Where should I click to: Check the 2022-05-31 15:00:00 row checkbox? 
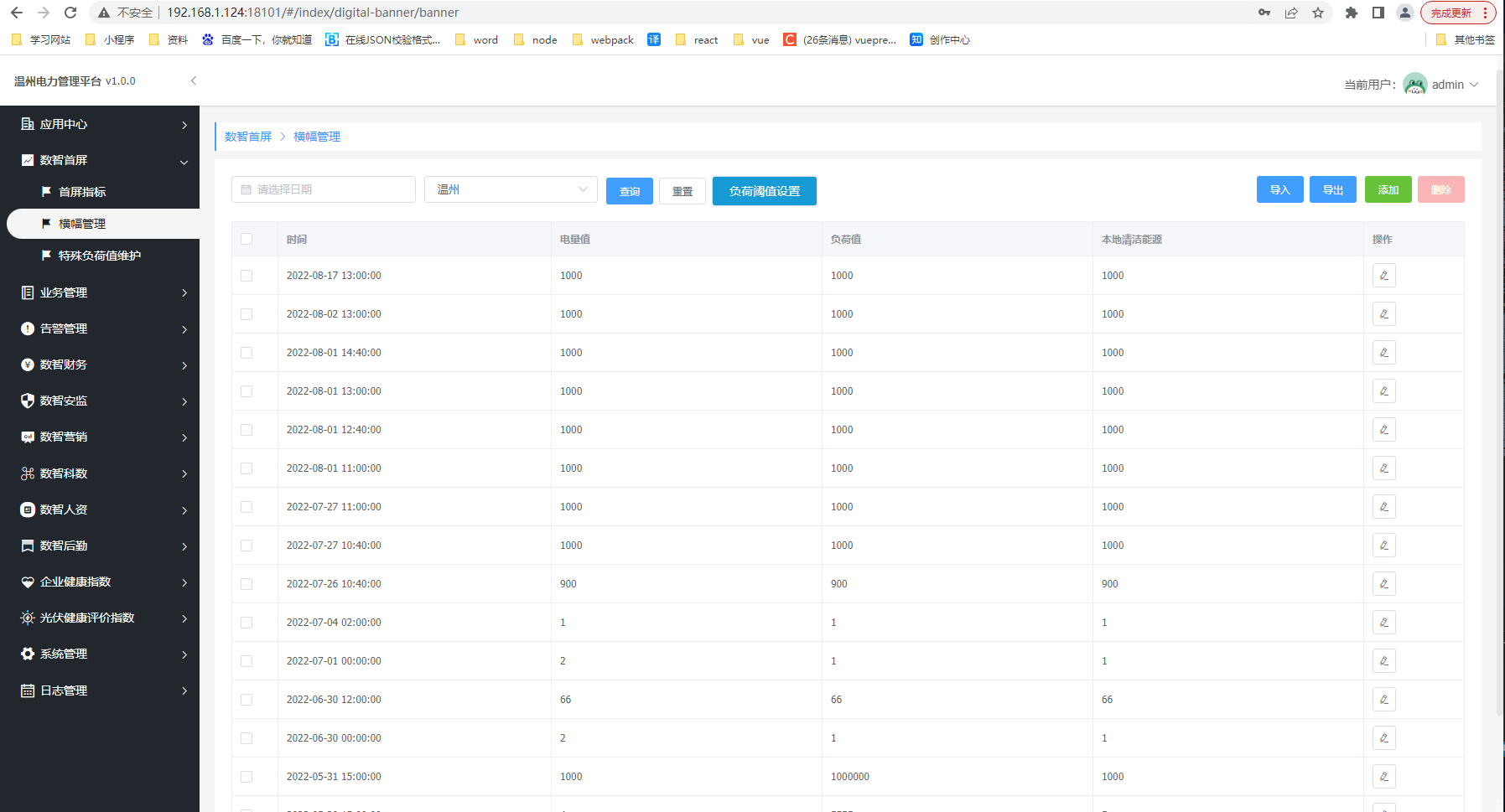pos(247,777)
